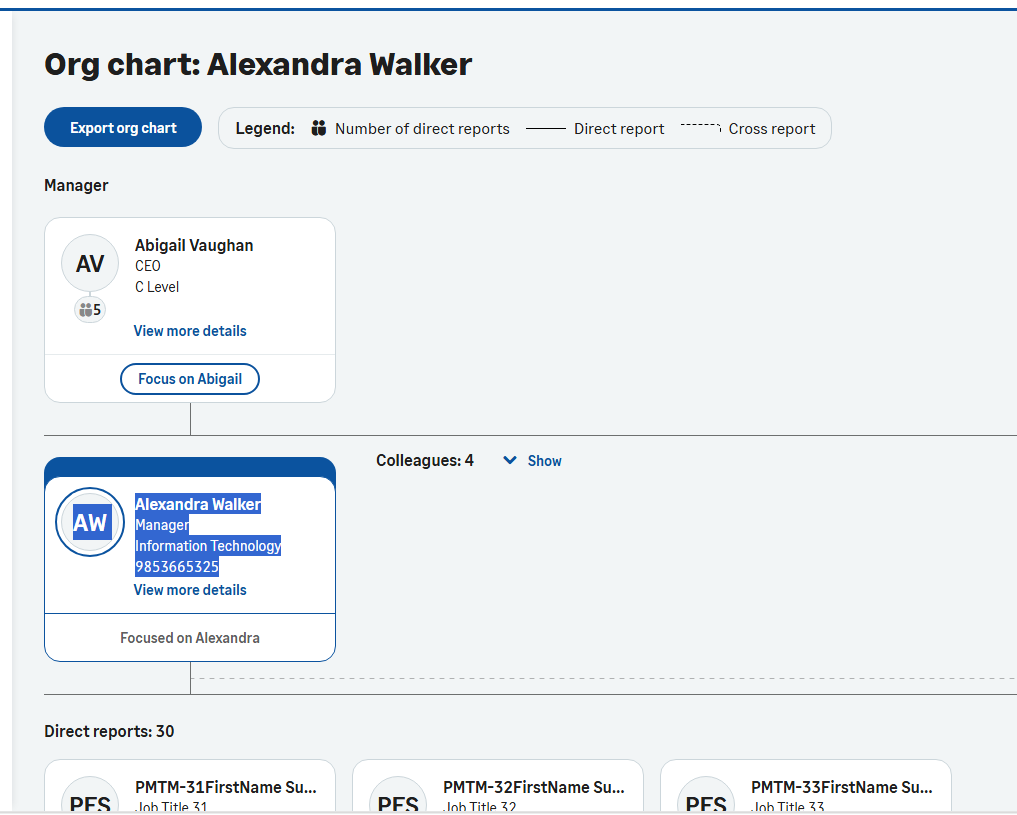Screen dimensions: 1017x815
Task: Select the Abigail Vaughan name text
Action: tap(194, 246)
